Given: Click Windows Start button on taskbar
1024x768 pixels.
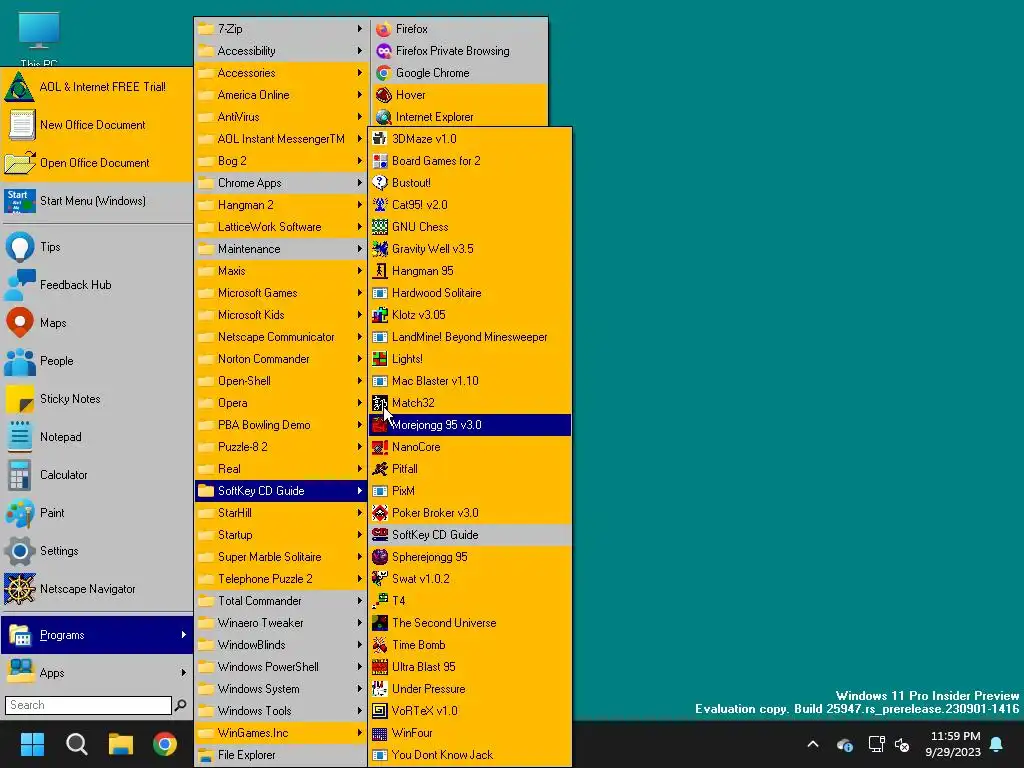Looking at the screenshot, I should click(x=32, y=744).
